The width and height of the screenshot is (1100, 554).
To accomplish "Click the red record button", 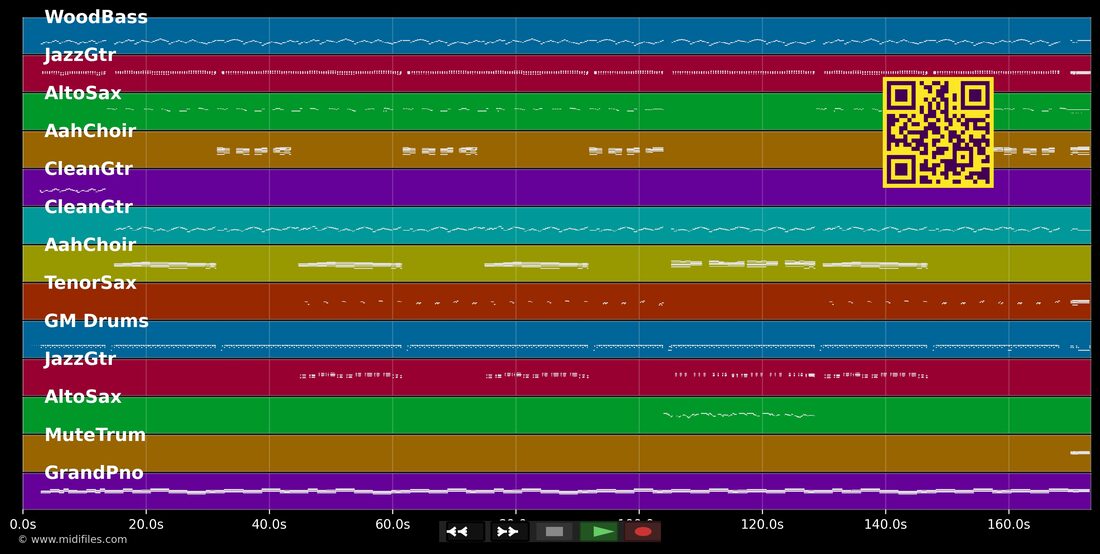I will pyautogui.click(x=643, y=532).
